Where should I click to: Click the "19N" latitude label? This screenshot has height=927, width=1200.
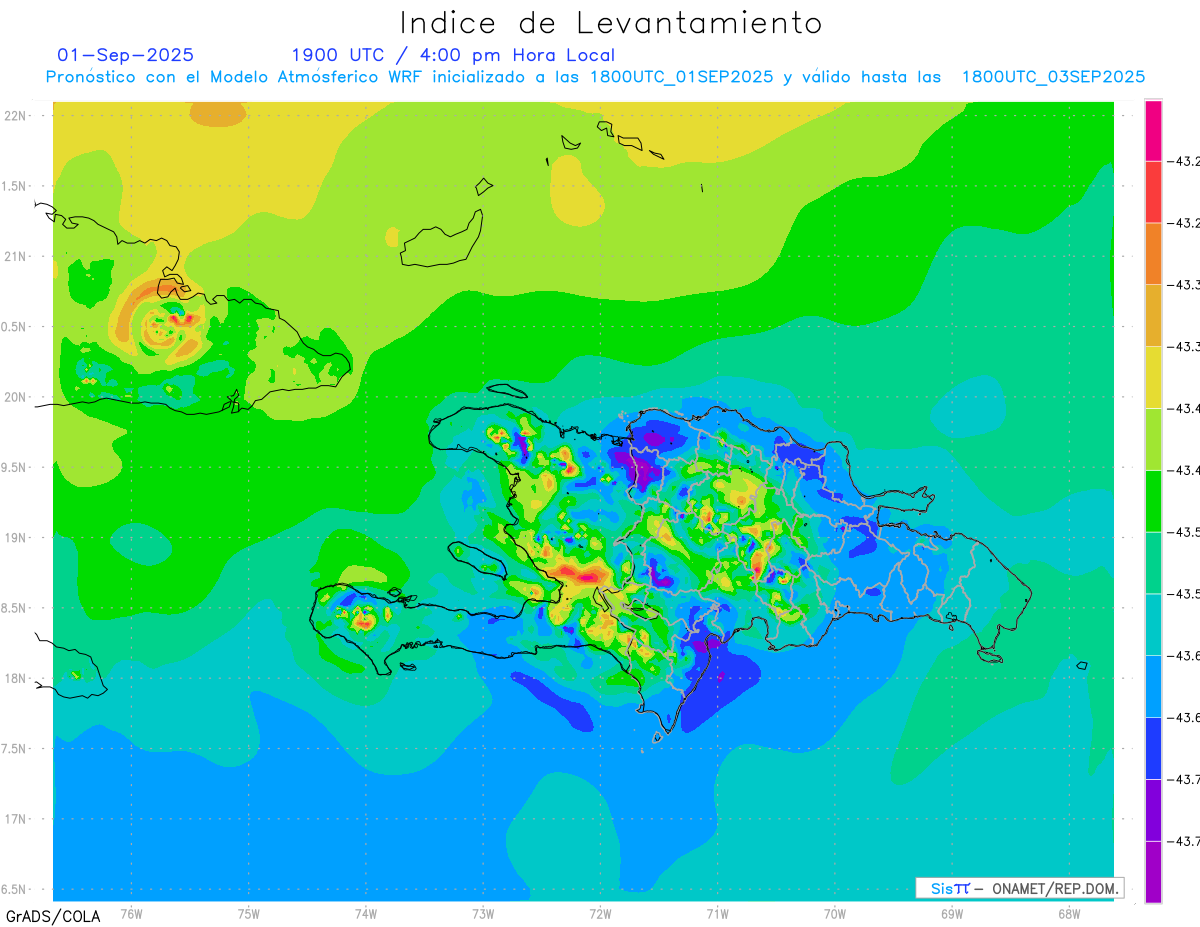(x=15, y=538)
